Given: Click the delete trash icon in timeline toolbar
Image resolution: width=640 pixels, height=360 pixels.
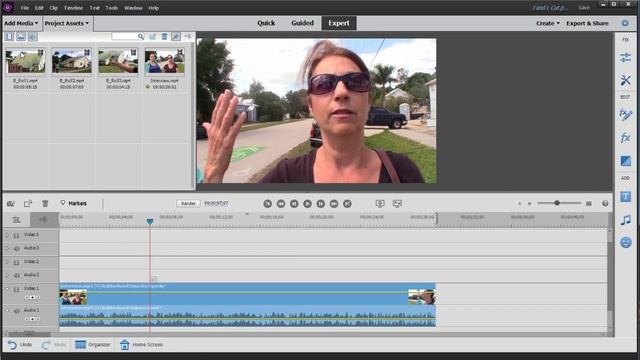Looking at the screenshot, I should click(x=45, y=203).
